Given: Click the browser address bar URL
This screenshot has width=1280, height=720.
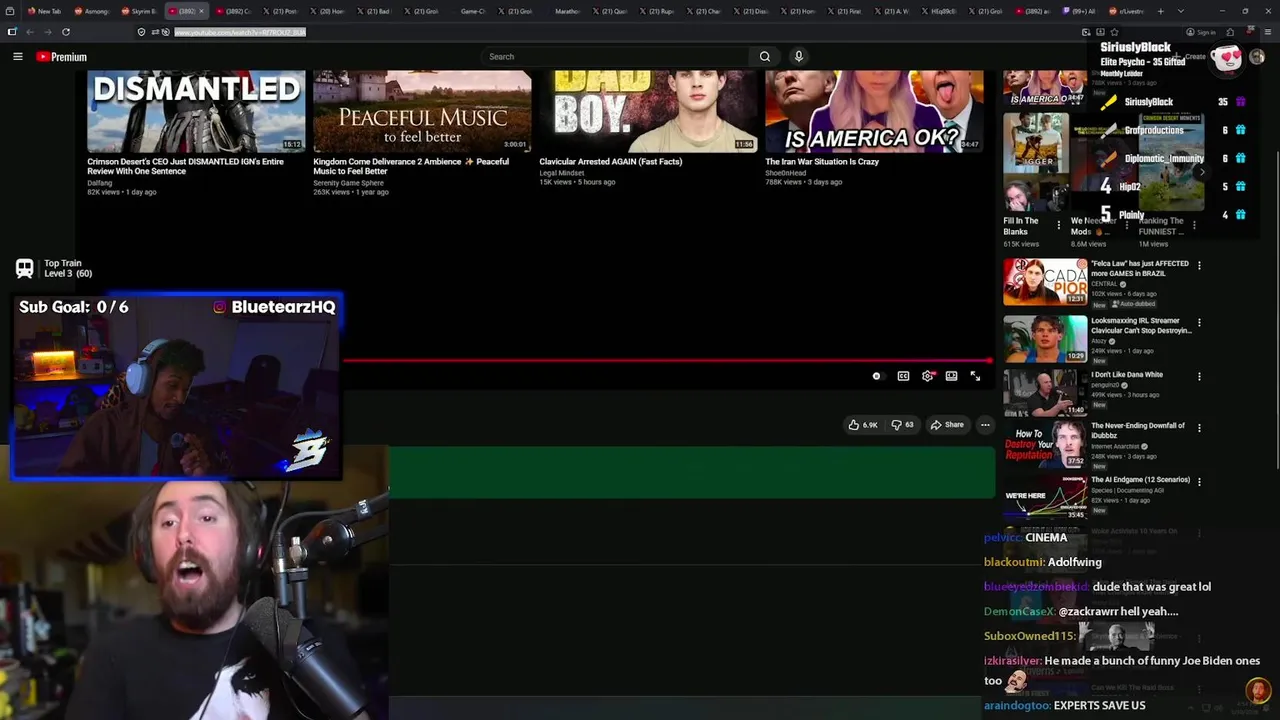Looking at the screenshot, I should coord(240,32).
